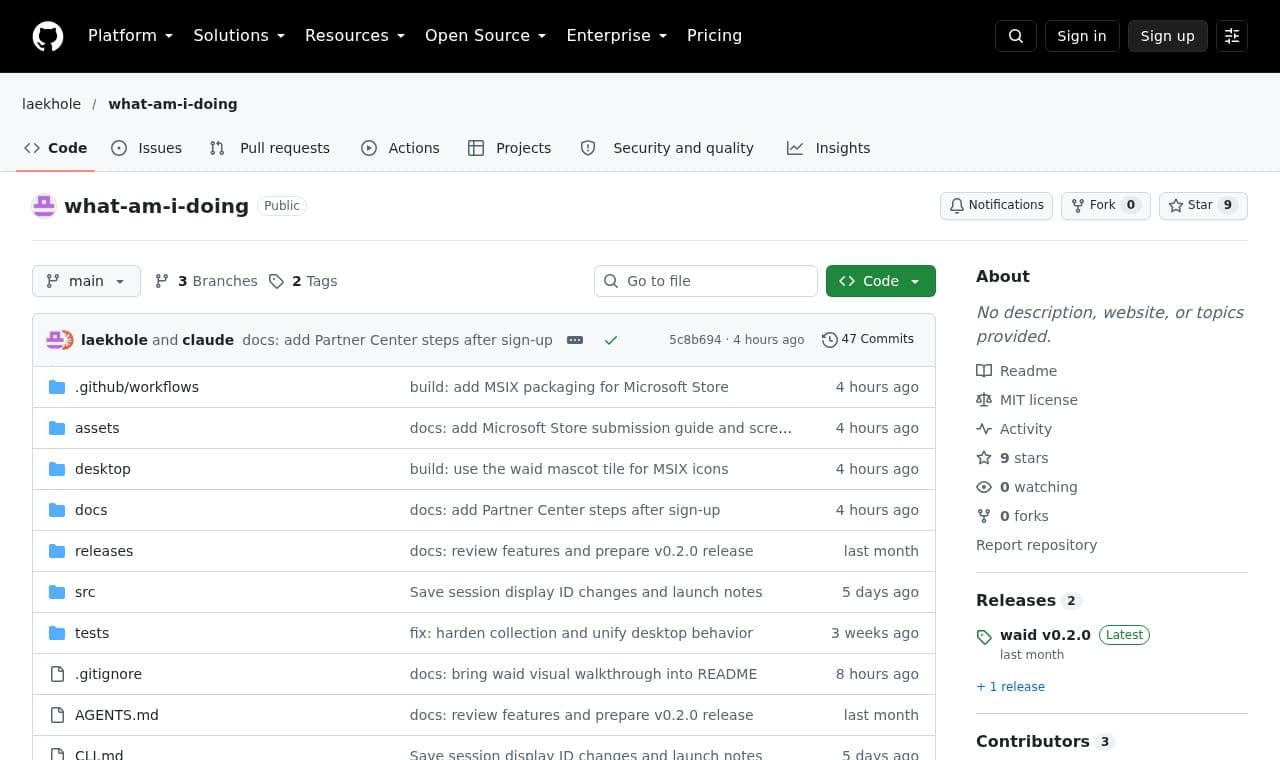1280x760 pixels.
Task: Open the .github/workflows folder
Action: click(137, 387)
